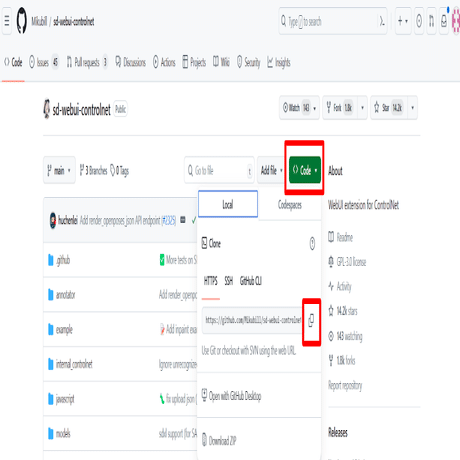Open the Star lists dropdown arrow
Image resolution: width=460 pixels, height=460 pixels.
pos(412,108)
